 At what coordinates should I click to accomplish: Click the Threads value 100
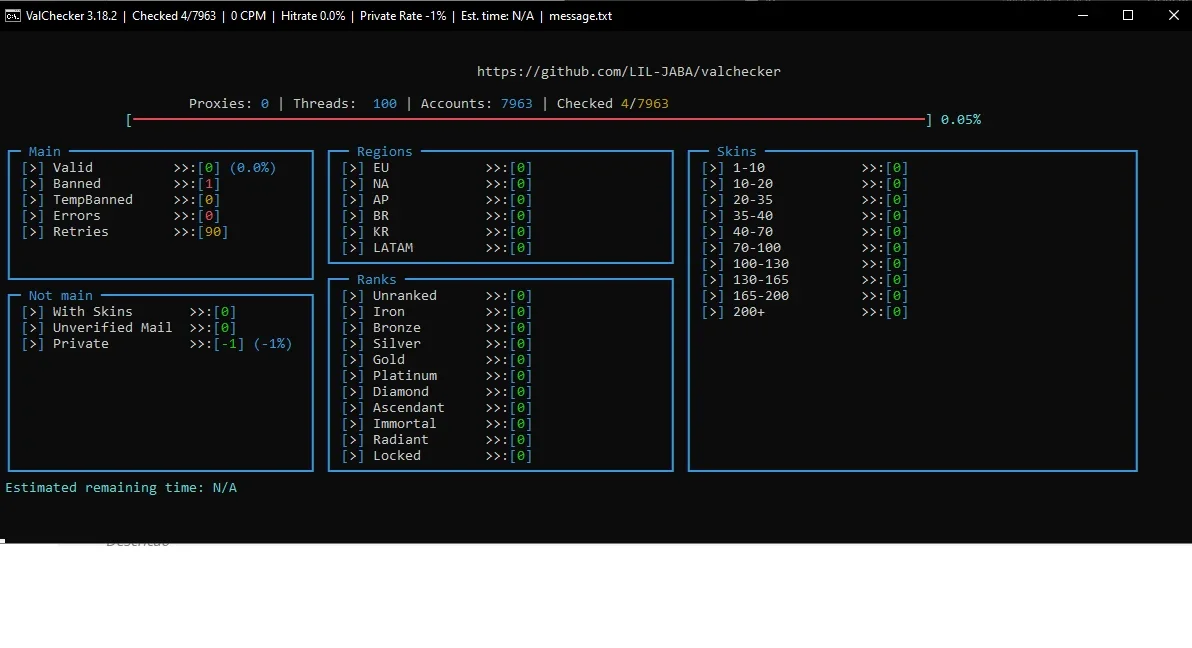pos(385,103)
